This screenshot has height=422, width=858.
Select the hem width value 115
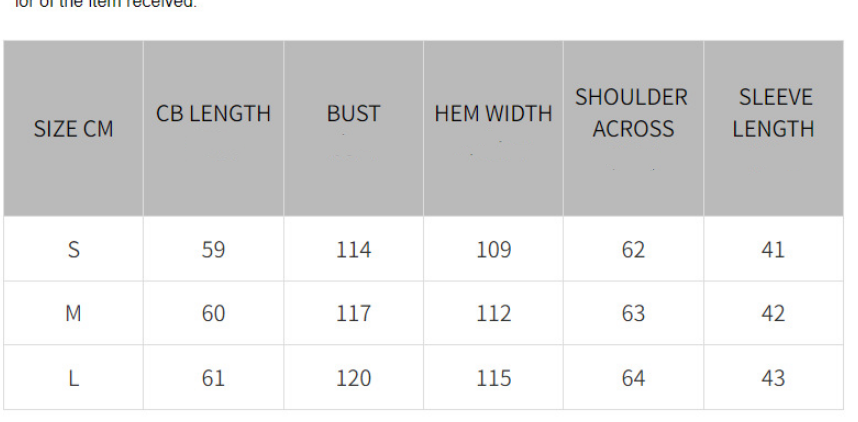[x=494, y=378]
